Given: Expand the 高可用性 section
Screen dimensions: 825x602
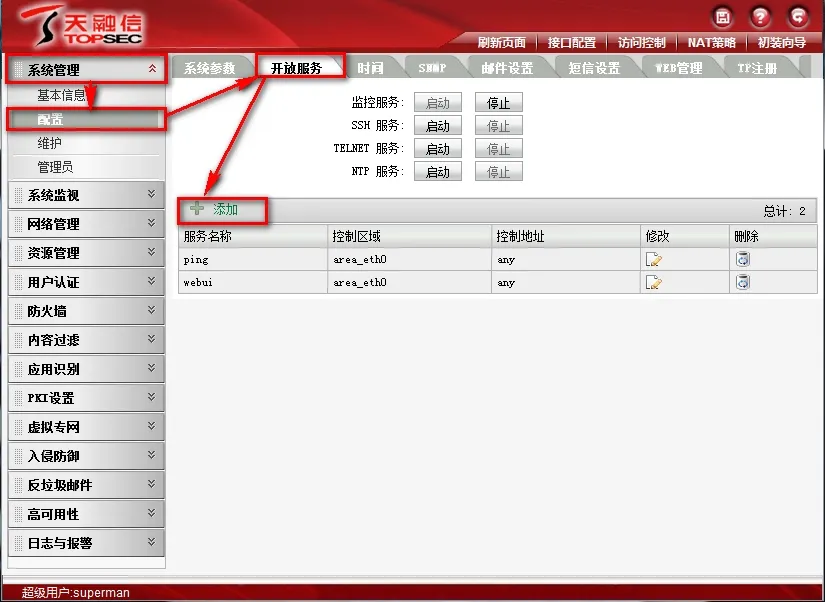Looking at the screenshot, I should pos(86,514).
